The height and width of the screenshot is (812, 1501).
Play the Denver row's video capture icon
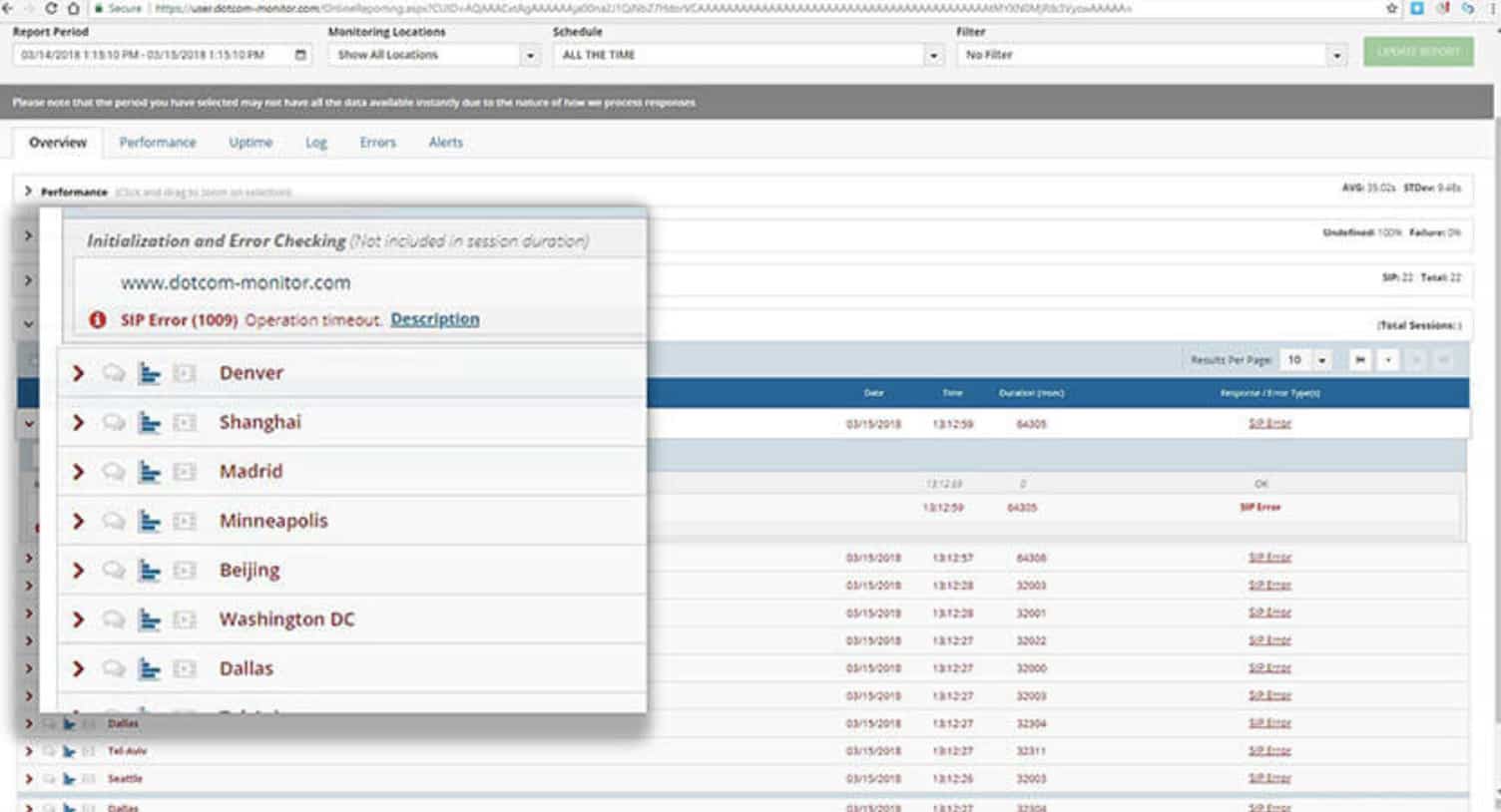(x=185, y=373)
